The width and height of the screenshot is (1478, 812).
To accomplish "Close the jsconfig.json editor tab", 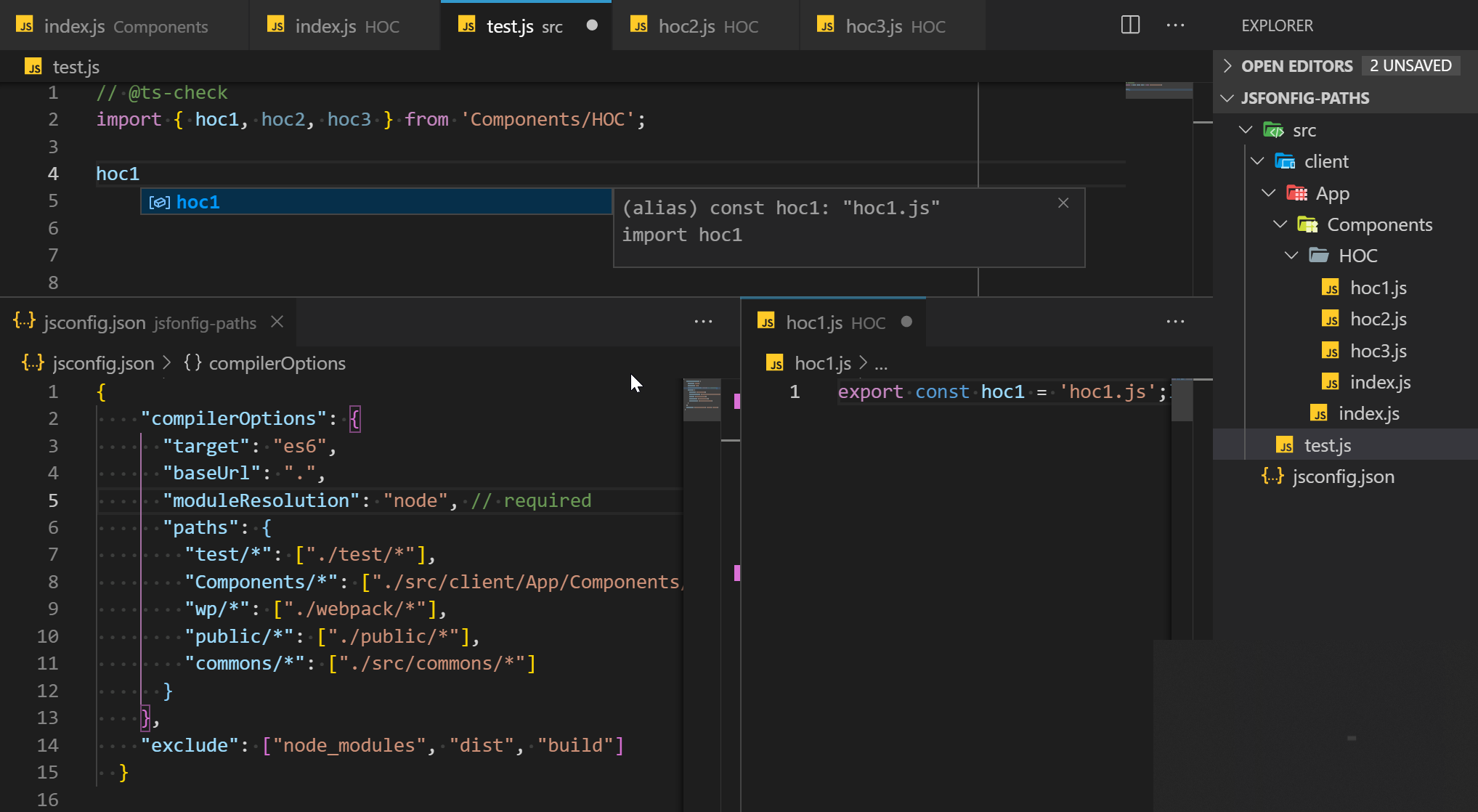I will coord(277,322).
